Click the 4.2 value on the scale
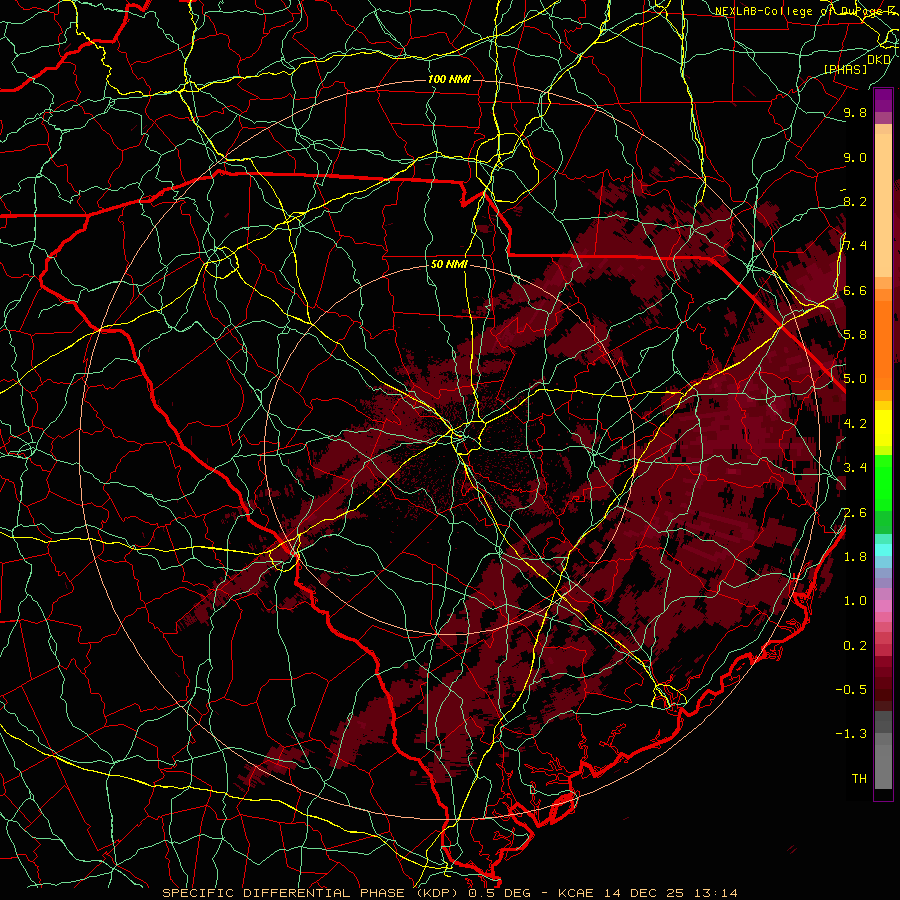 855,424
